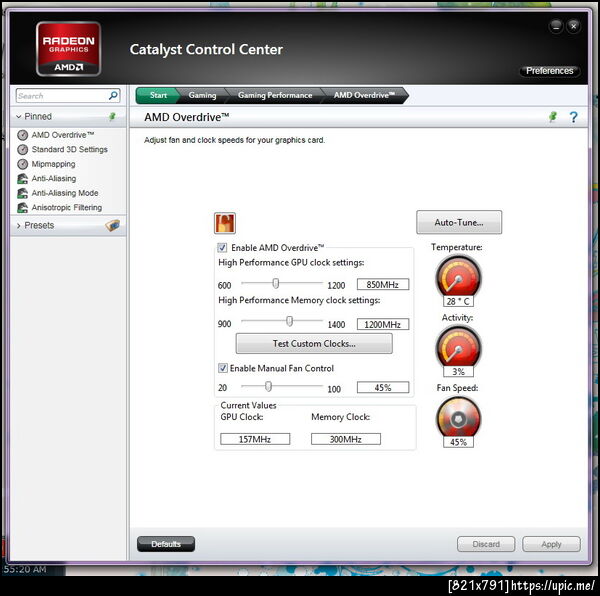Click the Defaults button
The image size is (600, 596).
point(166,544)
